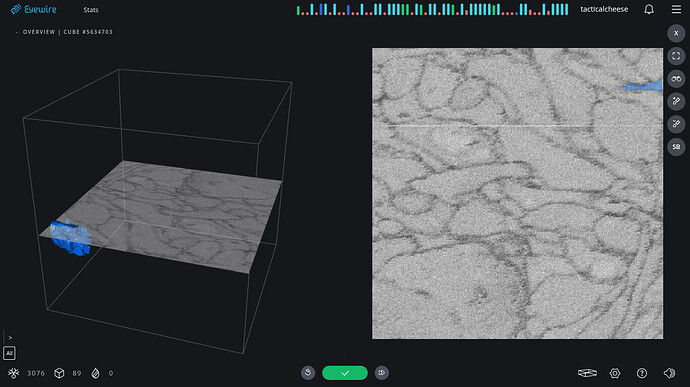The image size is (690, 387).
Task: Click the blue segment in 2D slice
Action: tap(647, 85)
